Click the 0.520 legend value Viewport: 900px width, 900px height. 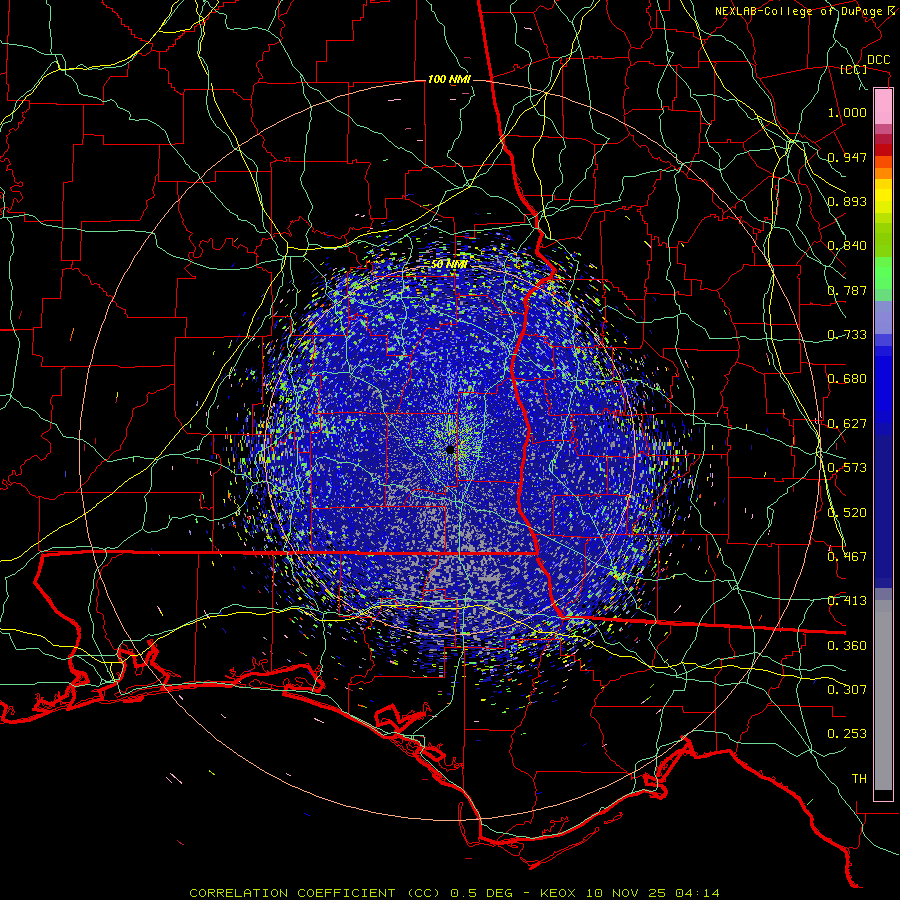pos(847,513)
